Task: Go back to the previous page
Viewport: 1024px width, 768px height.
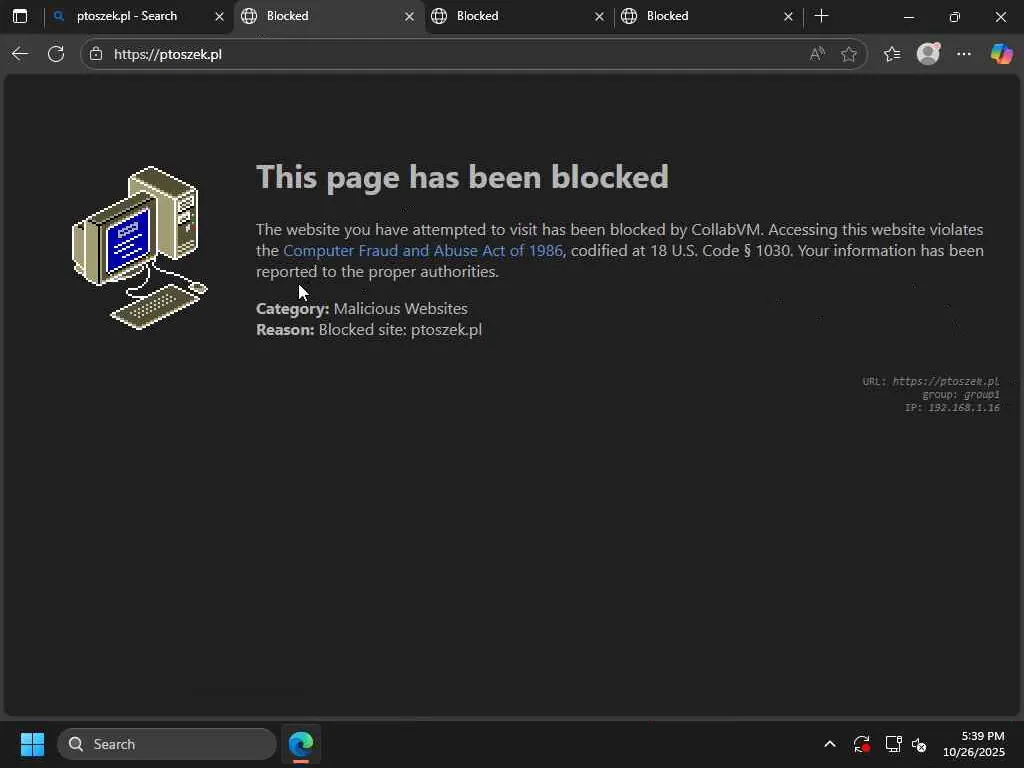Action: point(20,54)
